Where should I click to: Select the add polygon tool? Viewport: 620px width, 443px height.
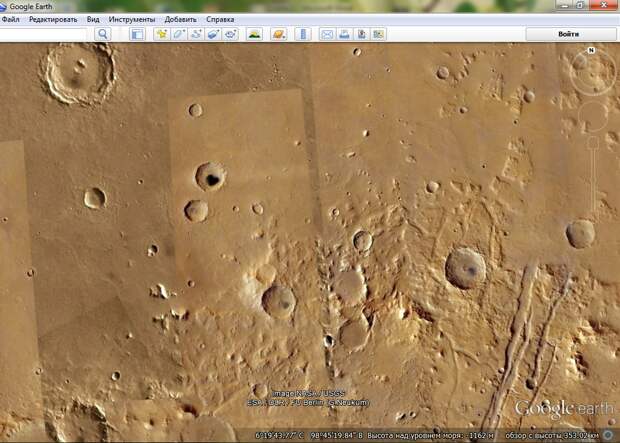click(x=179, y=34)
